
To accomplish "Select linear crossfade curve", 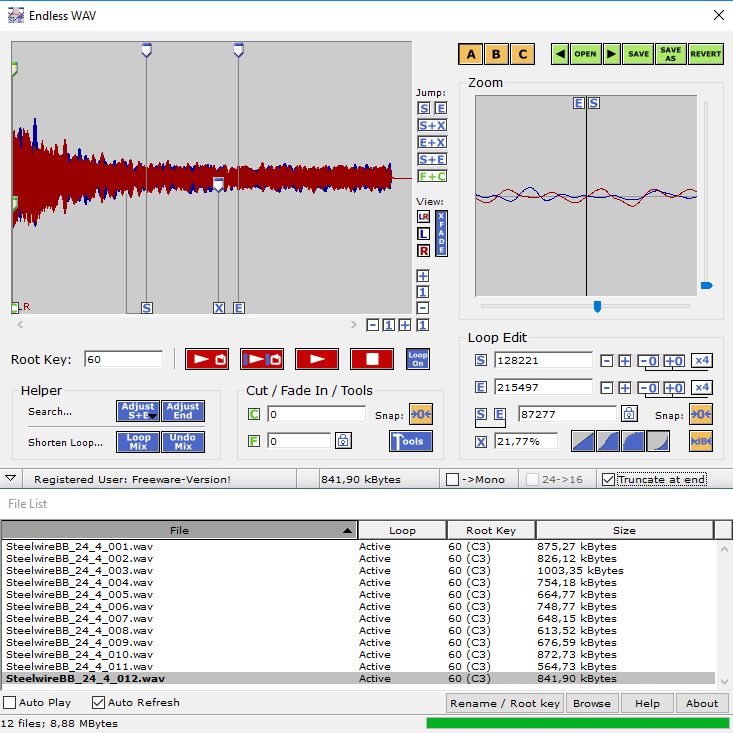I will [583, 441].
